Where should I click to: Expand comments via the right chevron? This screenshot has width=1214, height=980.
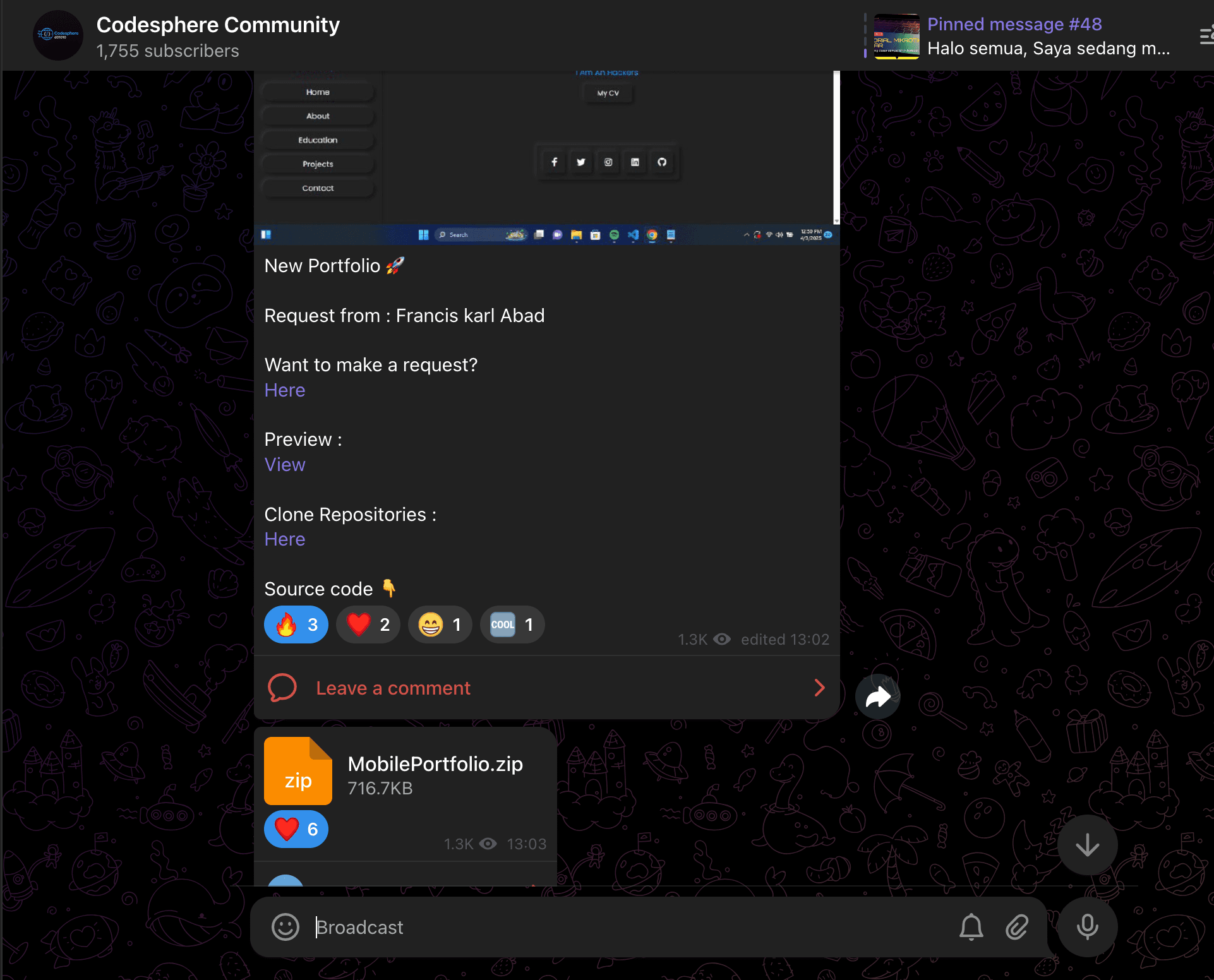(x=819, y=688)
